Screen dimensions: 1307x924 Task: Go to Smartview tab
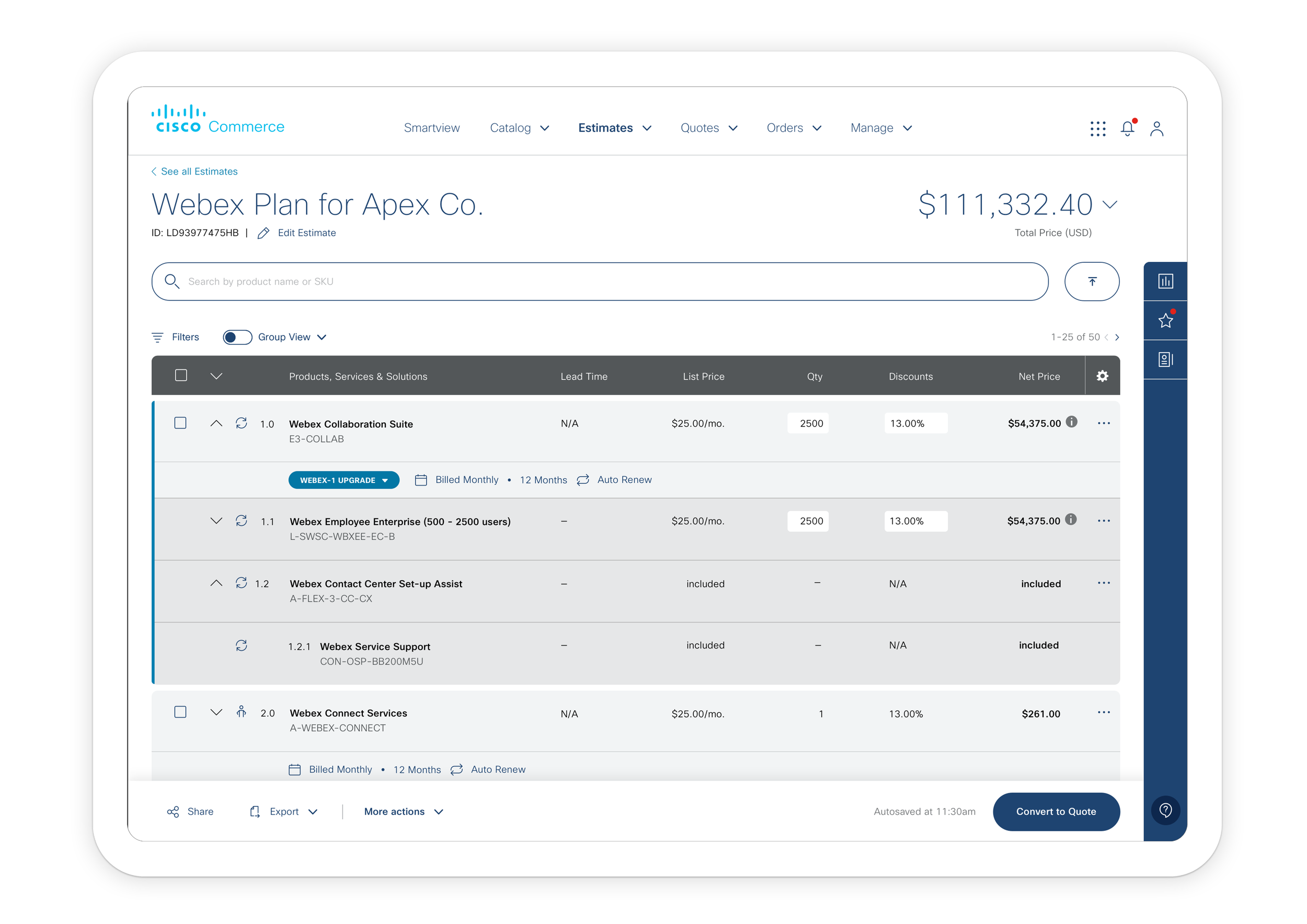[431, 128]
